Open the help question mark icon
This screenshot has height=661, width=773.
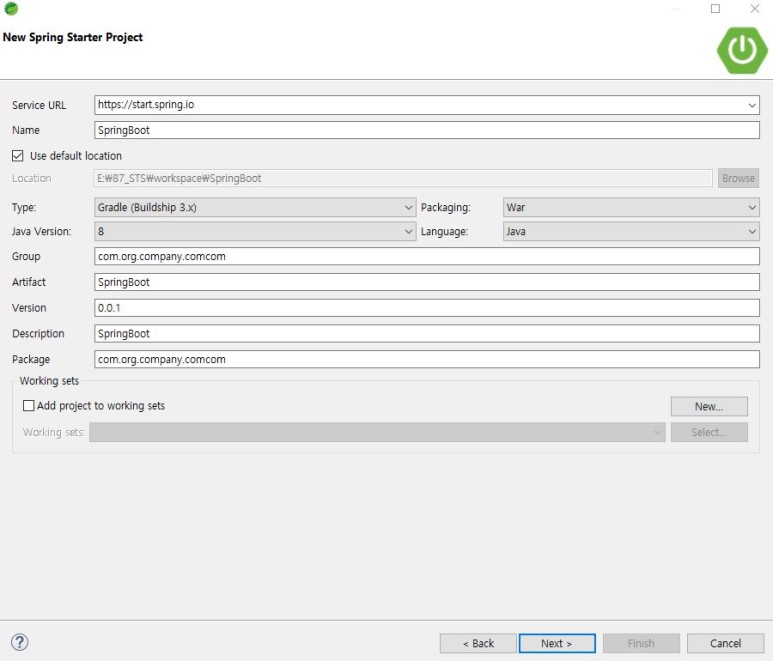[x=20, y=642]
